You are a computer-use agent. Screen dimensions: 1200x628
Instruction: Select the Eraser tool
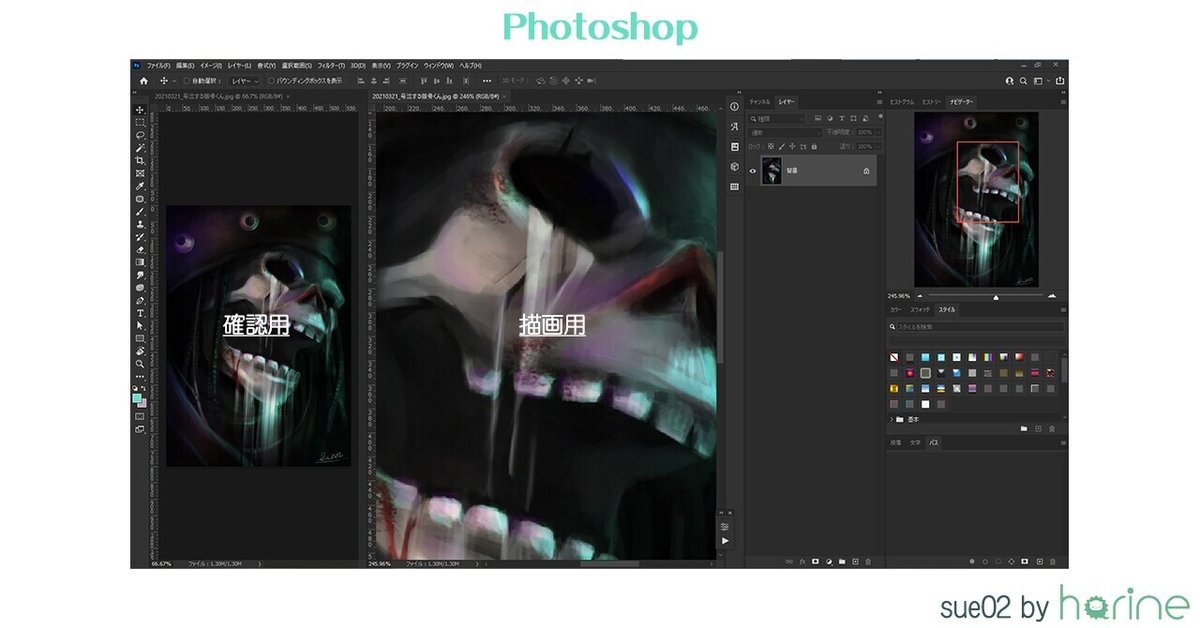[140, 249]
